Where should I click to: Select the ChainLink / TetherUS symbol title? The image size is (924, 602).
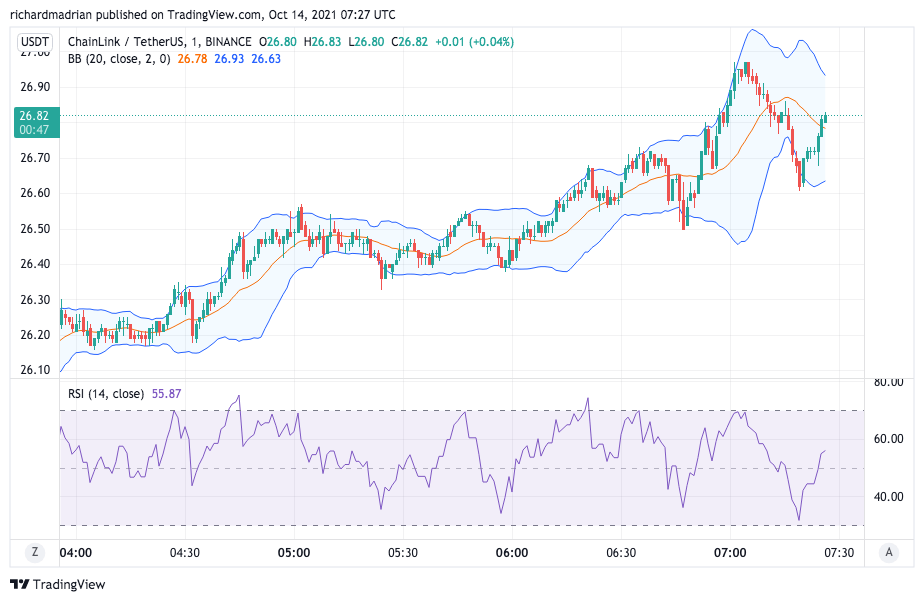pyautogui.click(x=127, y=42)
